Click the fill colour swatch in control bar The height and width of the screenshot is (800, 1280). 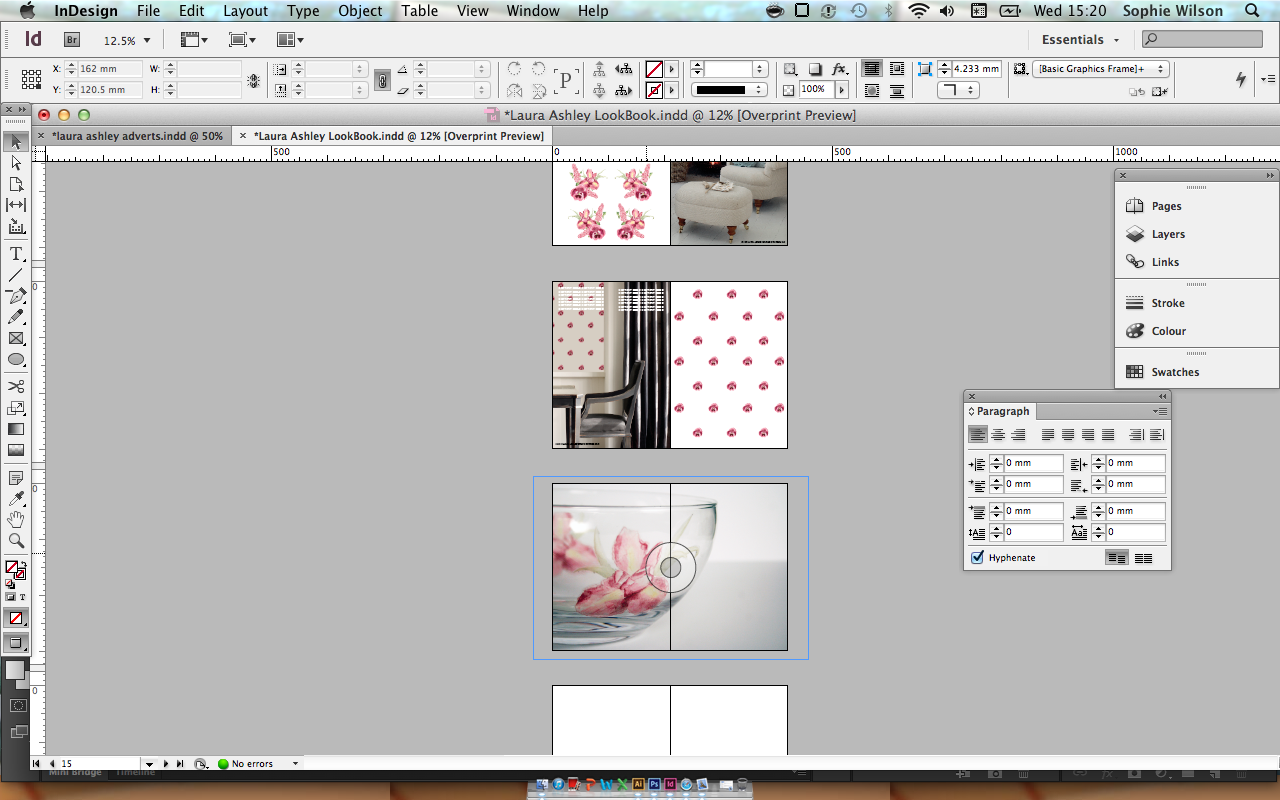coord(654,69)
